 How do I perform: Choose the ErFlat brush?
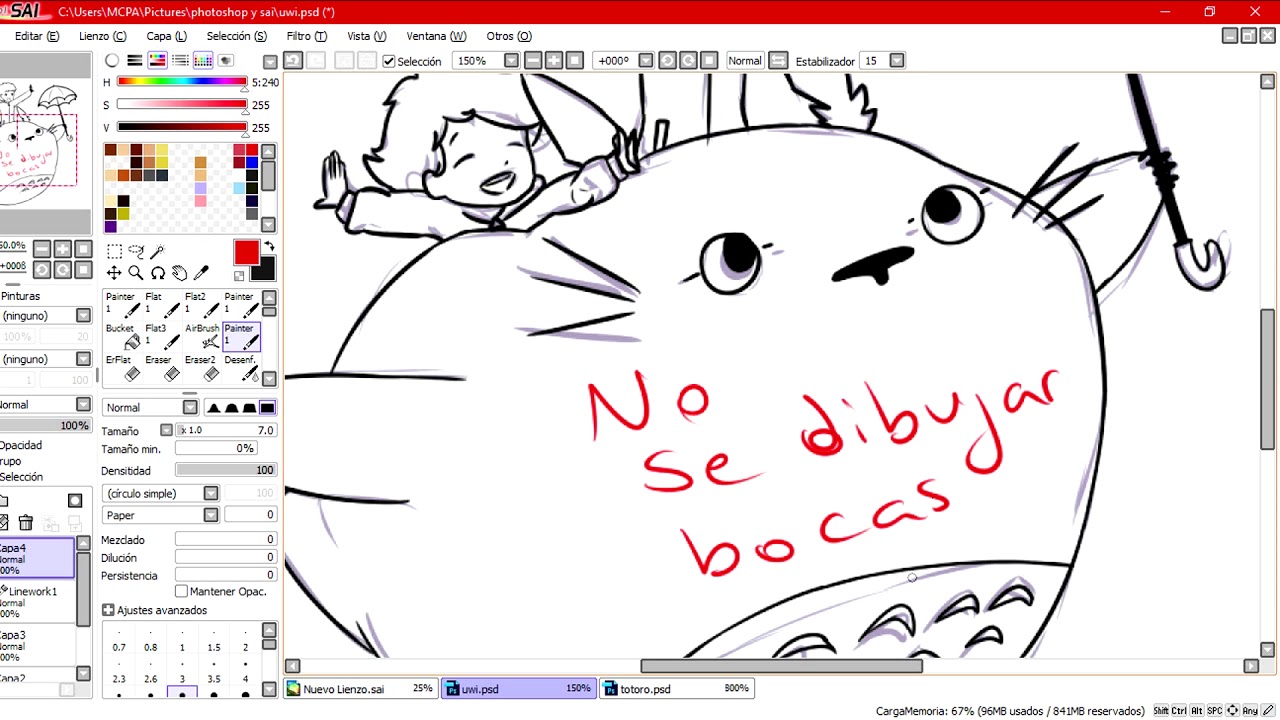point(122,368)
